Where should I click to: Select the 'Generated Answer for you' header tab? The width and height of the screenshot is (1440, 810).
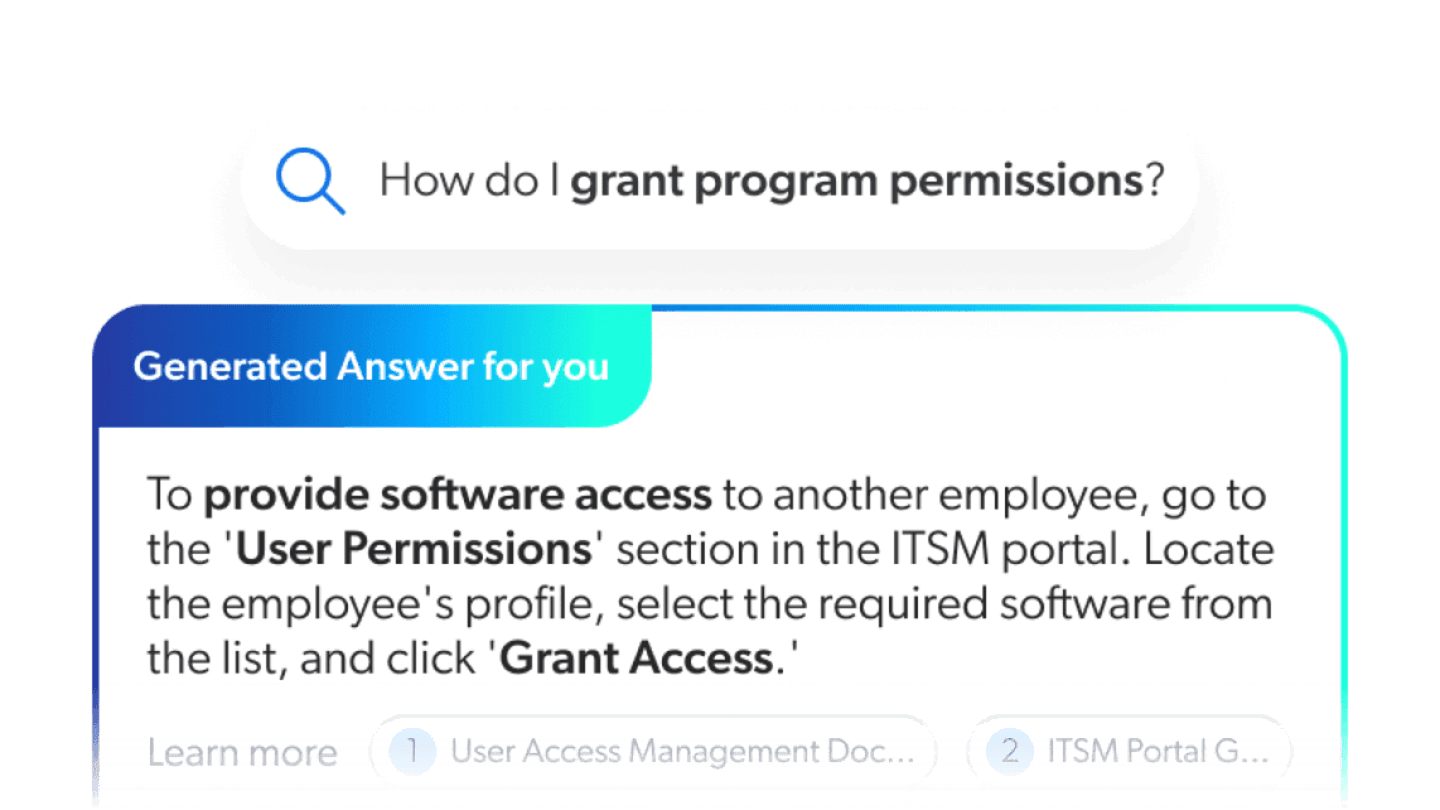click(x=371, y=366)
